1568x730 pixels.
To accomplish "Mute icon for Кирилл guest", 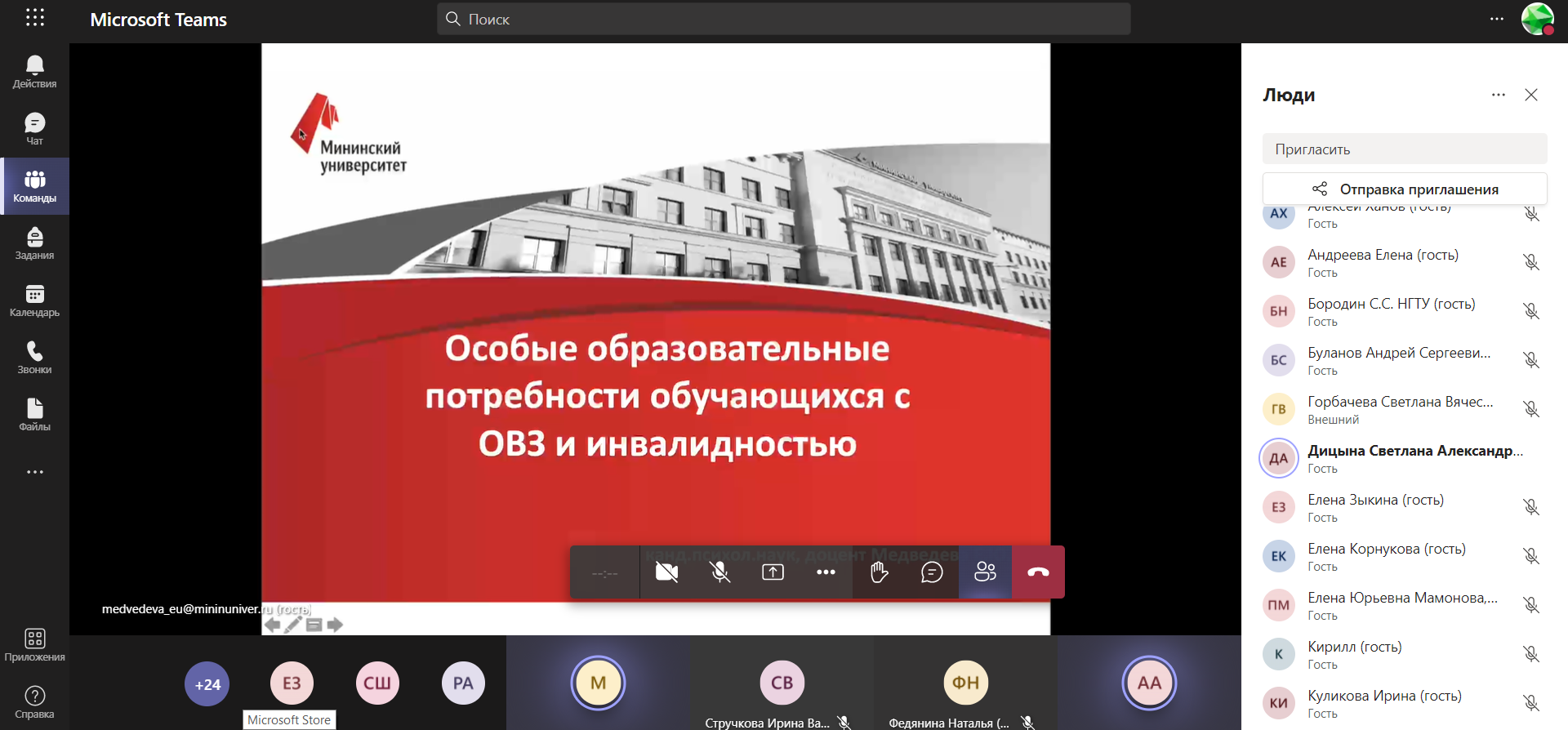I will point(1531,654).
